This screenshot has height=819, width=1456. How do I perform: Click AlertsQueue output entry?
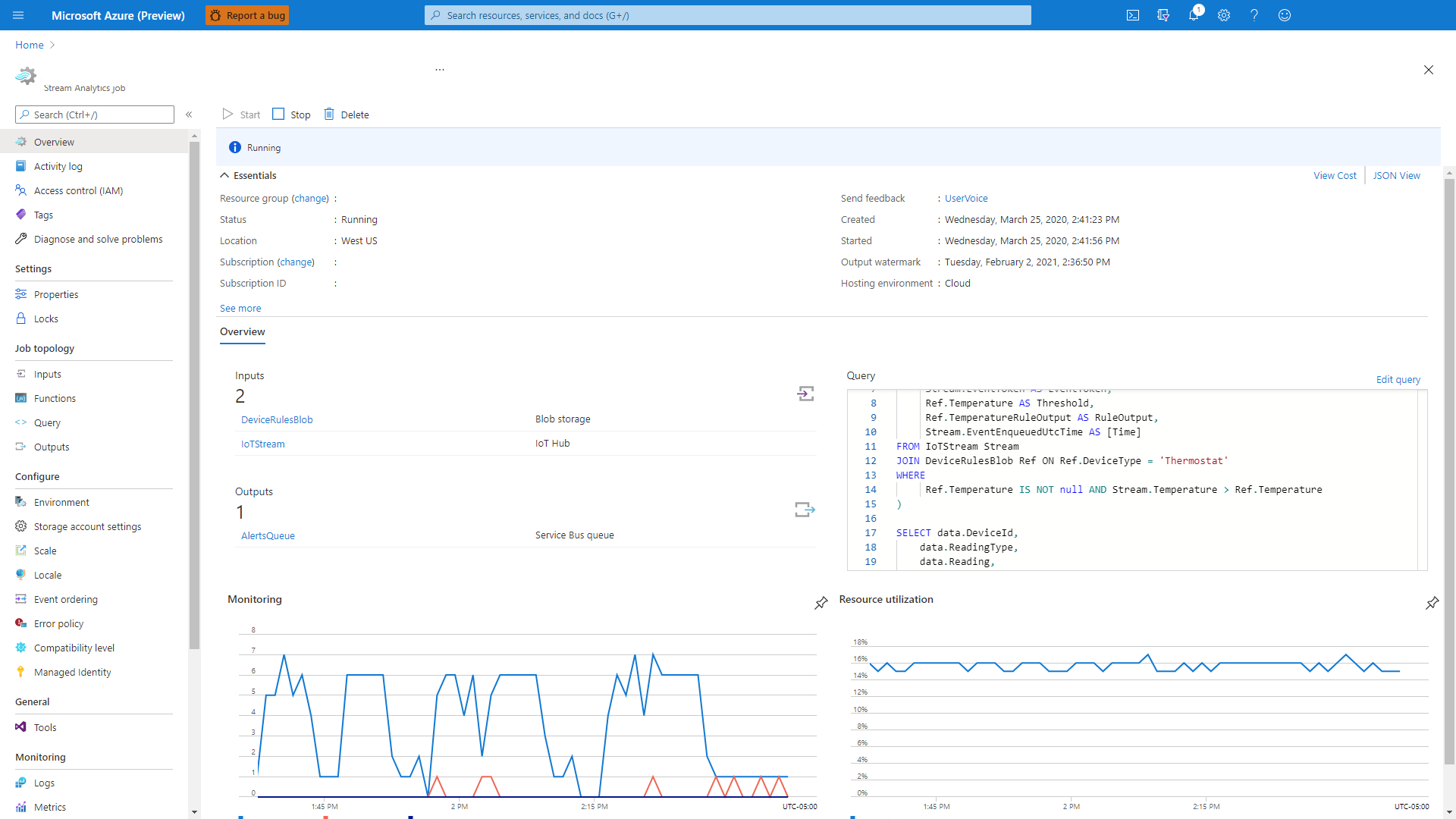tap(267, 535)
